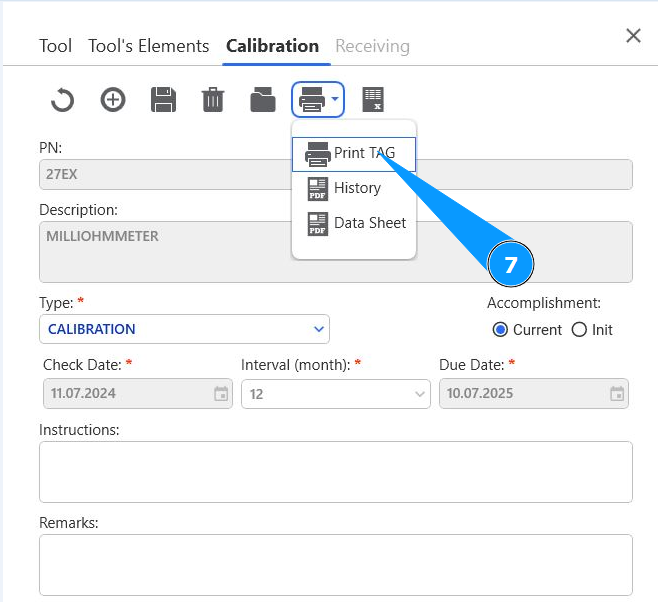Click the add new record icon
Viewport: 658px width, 602px height.
[x=113, y=100]
